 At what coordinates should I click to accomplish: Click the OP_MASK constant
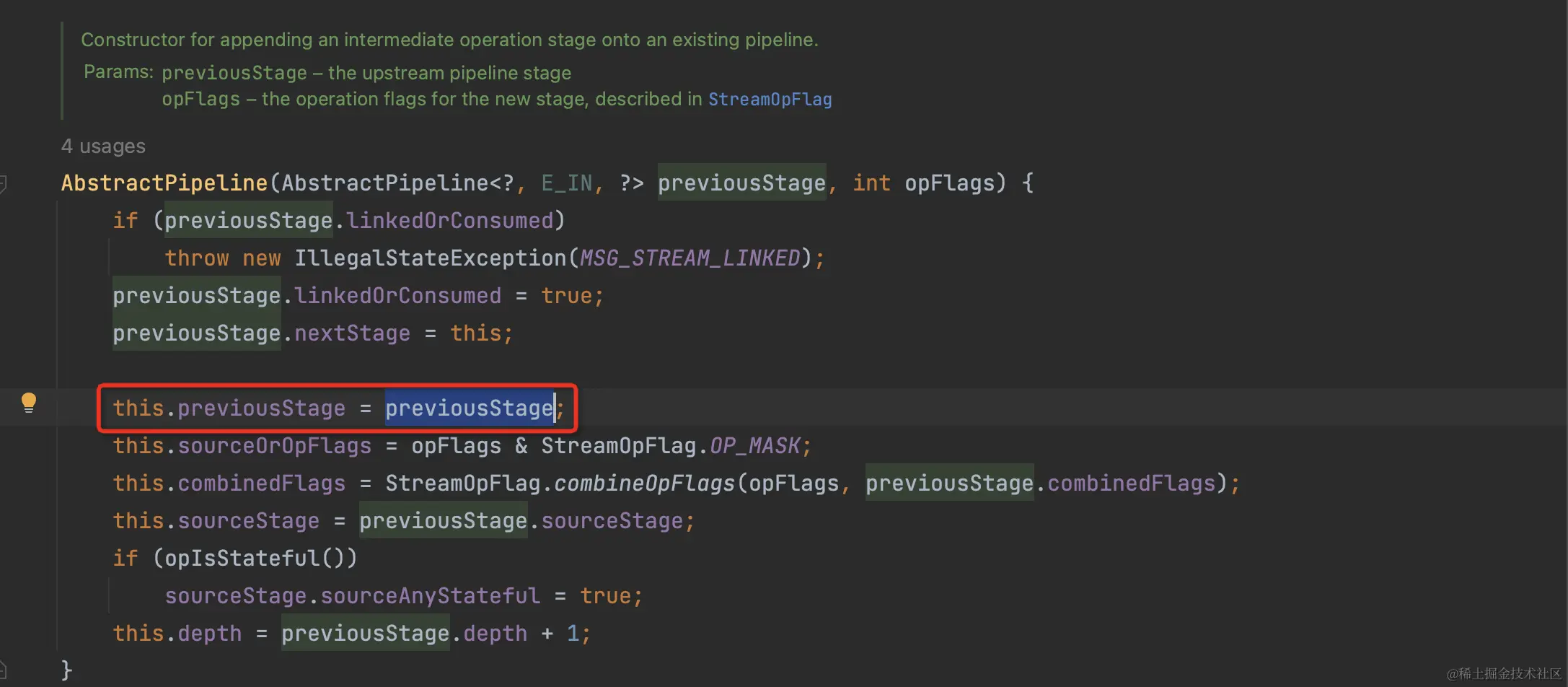pyautogui.click(x=755, y=446)
